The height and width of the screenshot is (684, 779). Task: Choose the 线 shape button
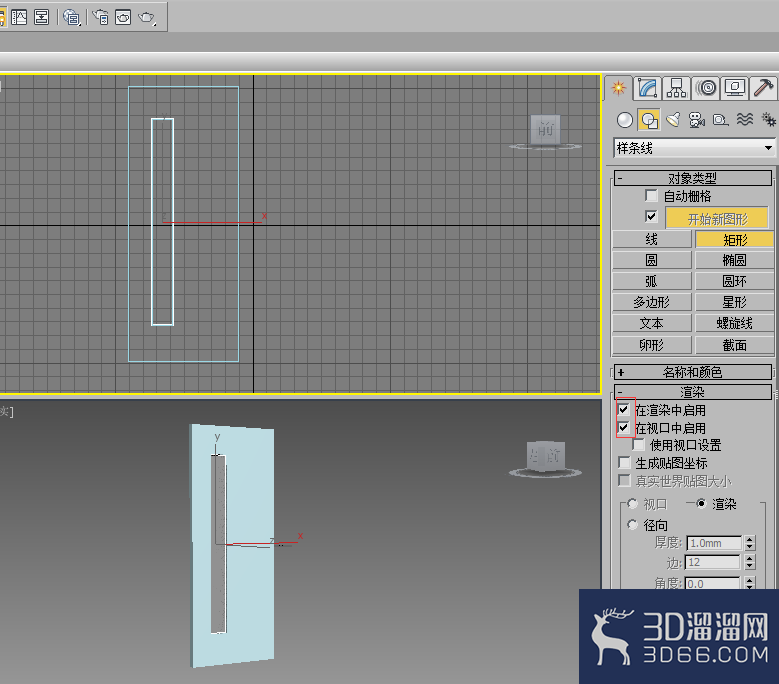[x=651, y=239]
